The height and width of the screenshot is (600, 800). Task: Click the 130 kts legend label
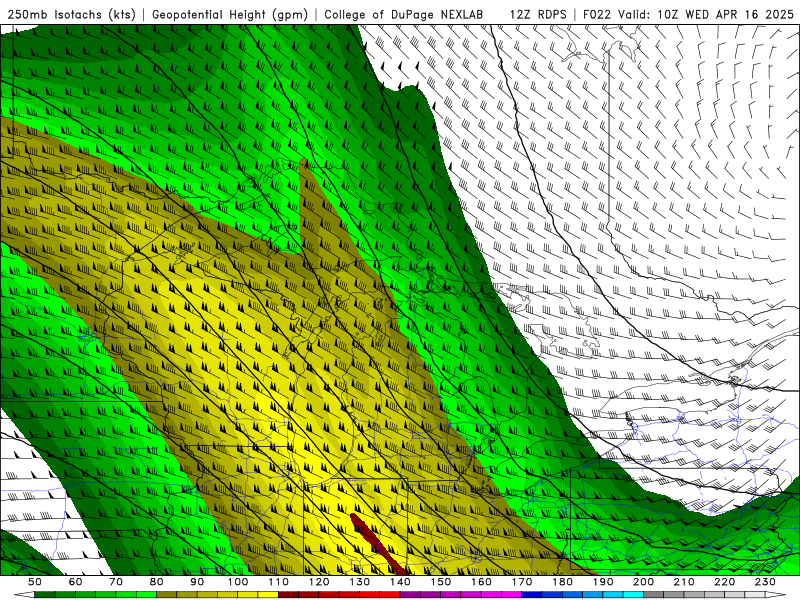pos(360,582)
